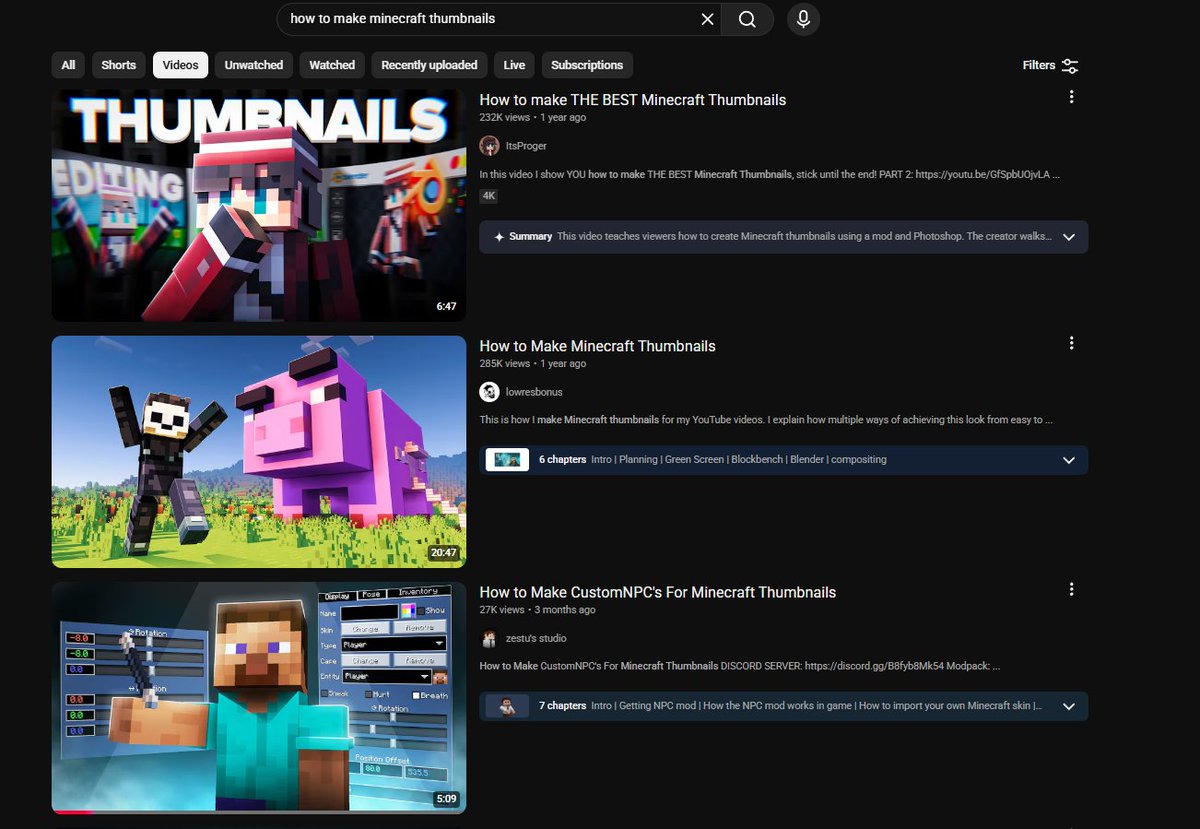The width and height of the screenshot is (1200, 829).
Task: Select the Shorts filter chip
Action: (118, 64)
